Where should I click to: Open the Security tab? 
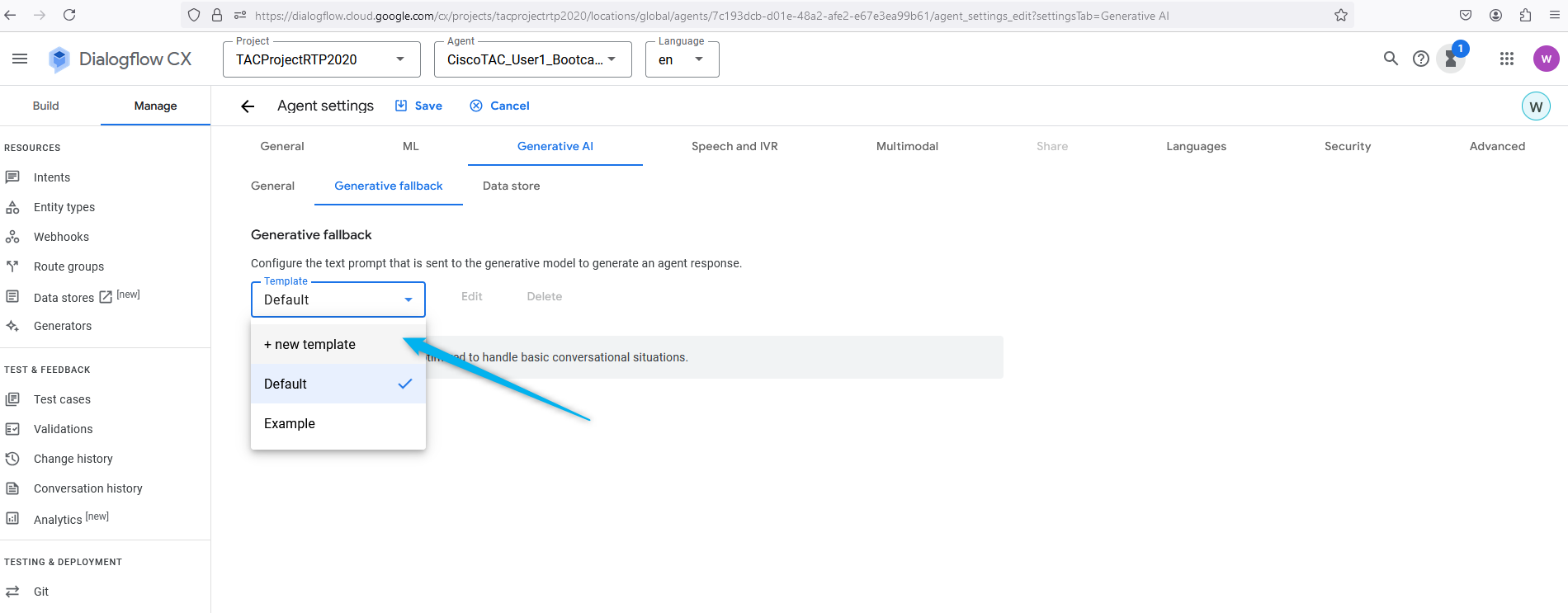(1348, 146)
